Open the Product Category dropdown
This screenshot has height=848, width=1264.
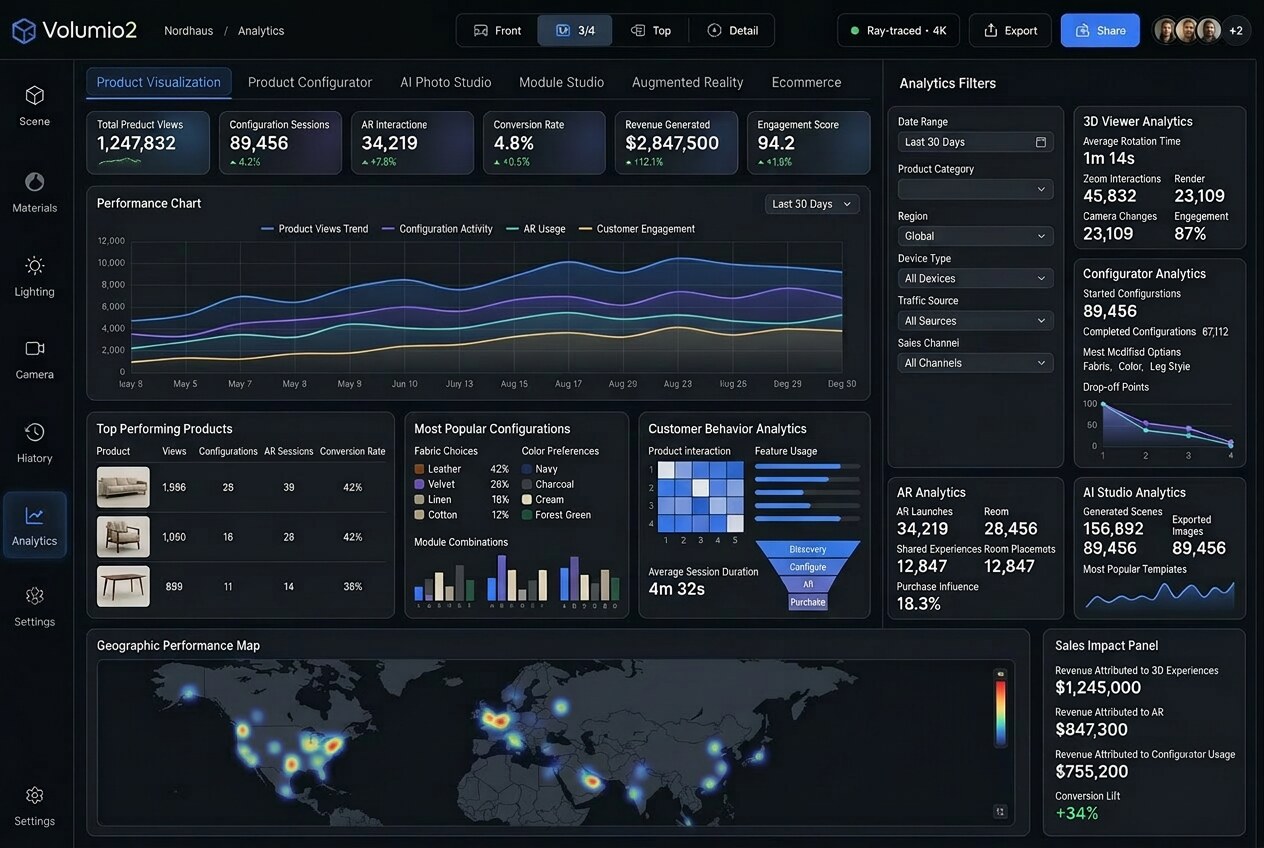tap(975, 189)
